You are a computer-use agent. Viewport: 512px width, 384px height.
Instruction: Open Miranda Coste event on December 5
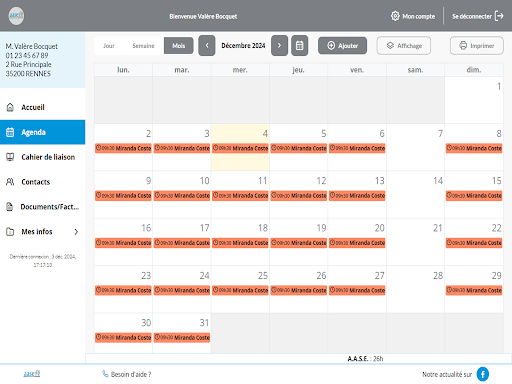299,148
